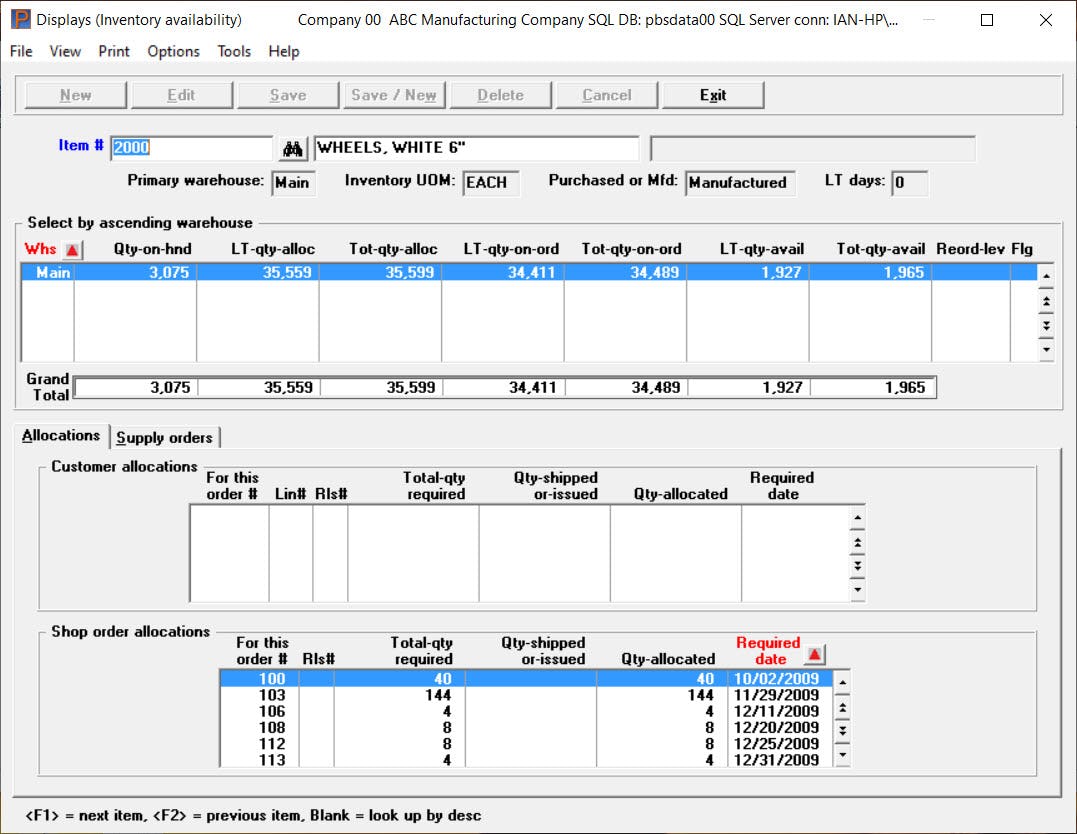This screenshot has width=1077, height=834.
Task: Click the New button
Action: click(74, 94)
